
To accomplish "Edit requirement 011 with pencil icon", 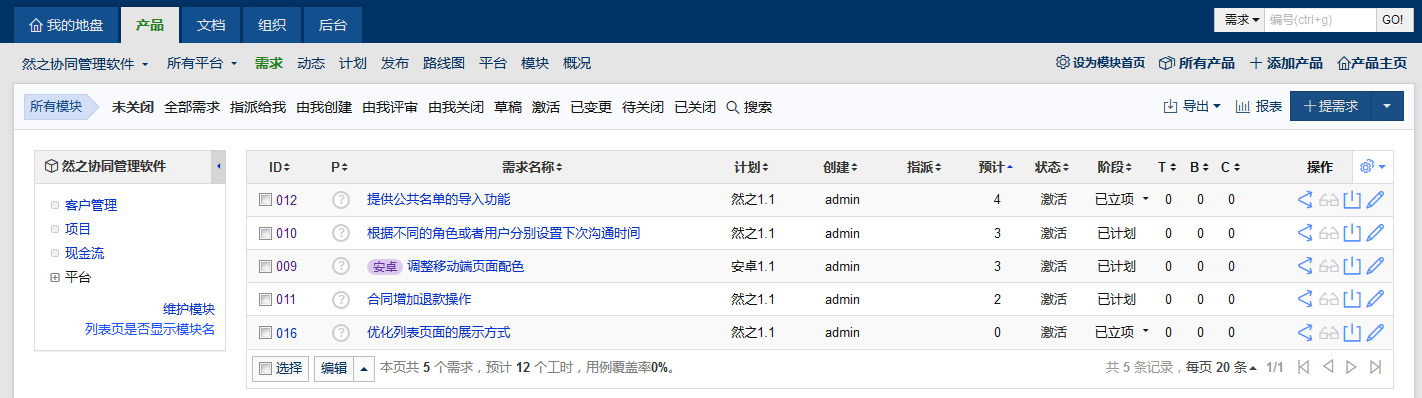I will 1376,299.
